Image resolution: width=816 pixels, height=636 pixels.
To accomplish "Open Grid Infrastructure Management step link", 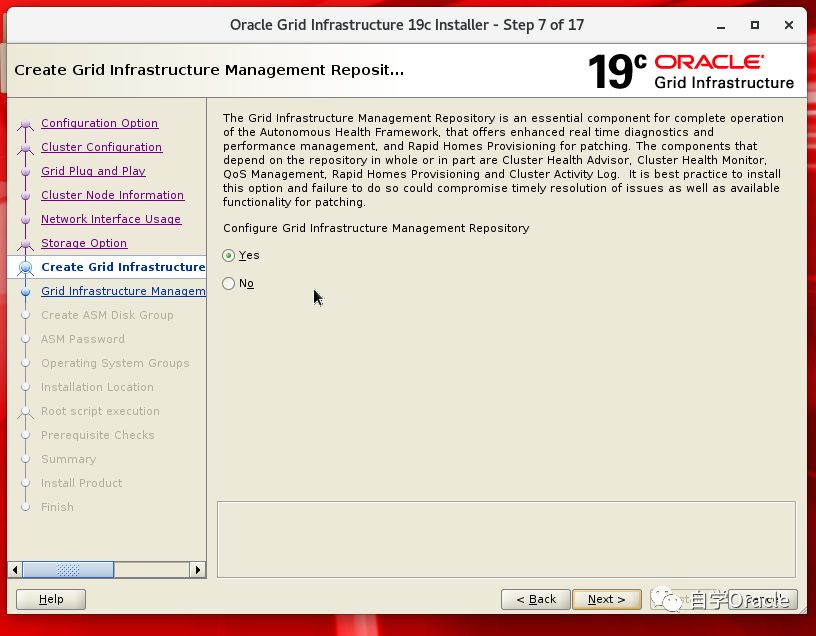I will point(123,291).
